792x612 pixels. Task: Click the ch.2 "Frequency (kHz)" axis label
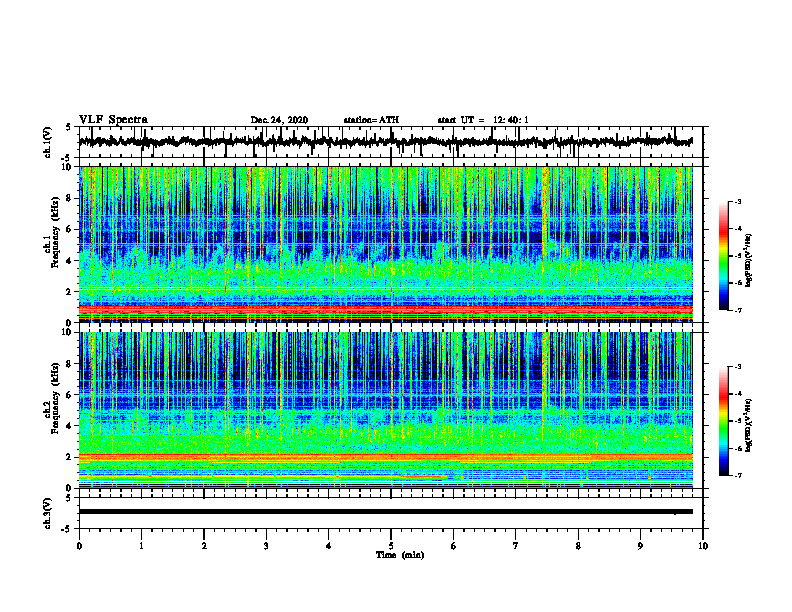click(x=55, y=398)
